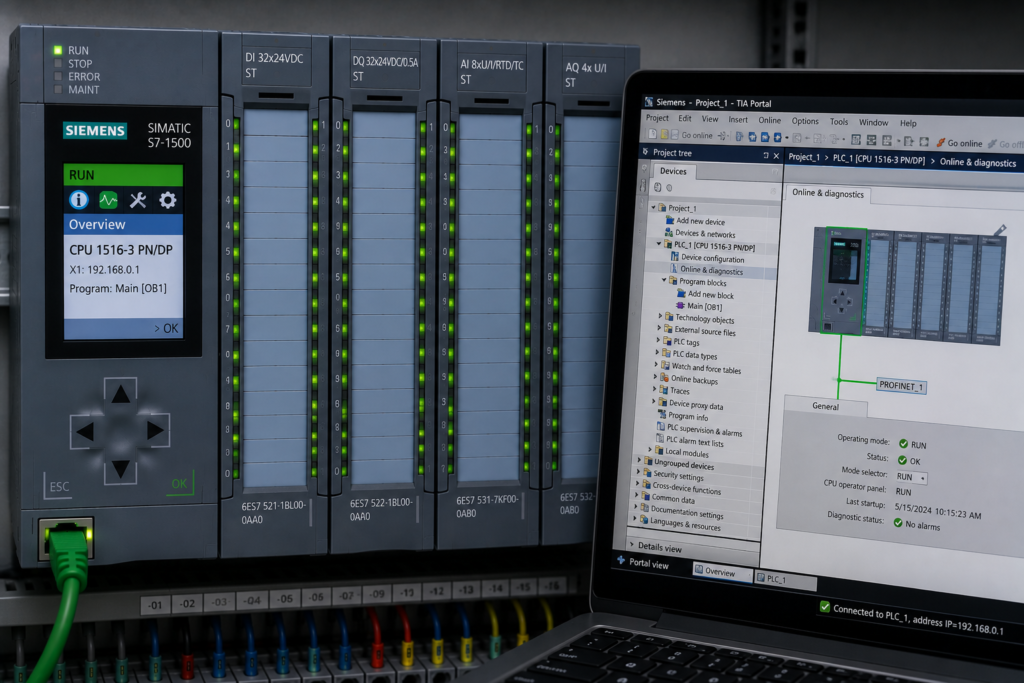Expand the Watch and force tables folder
Viewport: 1024px width, 683px height.
click(656, 364)
